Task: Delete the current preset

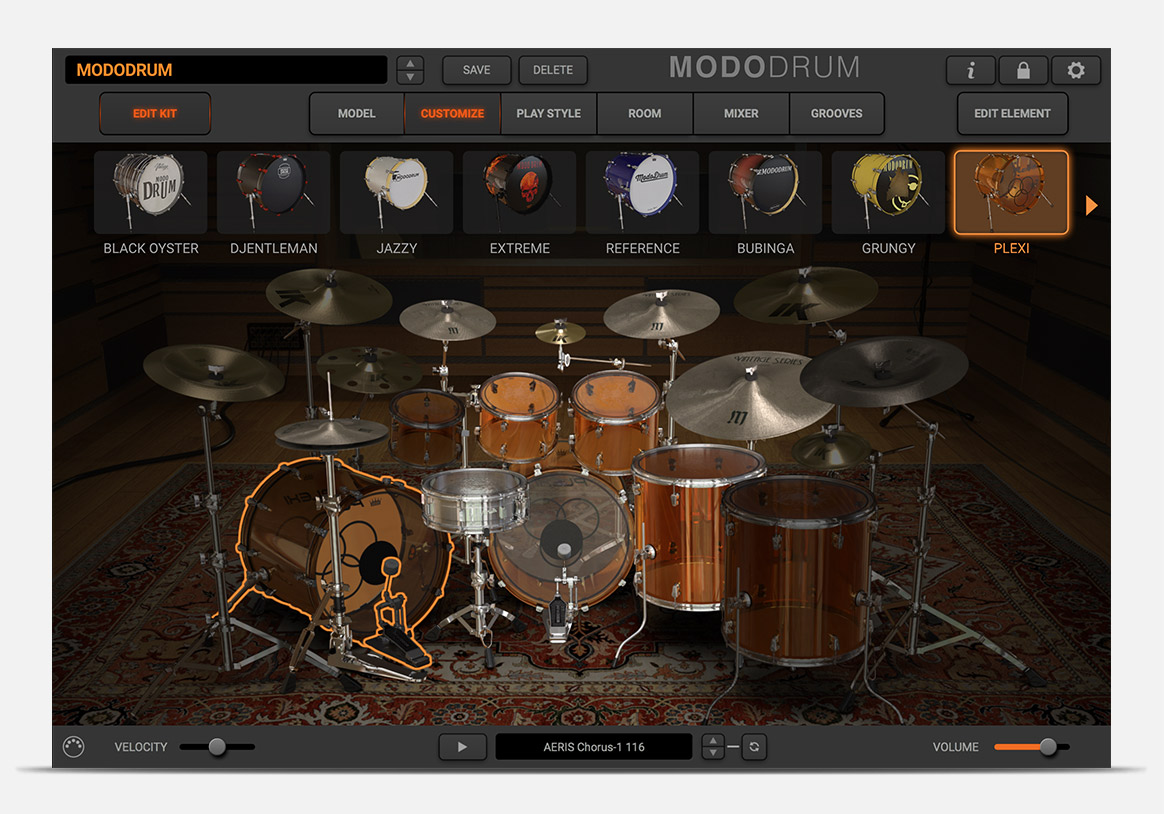Action: [x=553, y=70]
